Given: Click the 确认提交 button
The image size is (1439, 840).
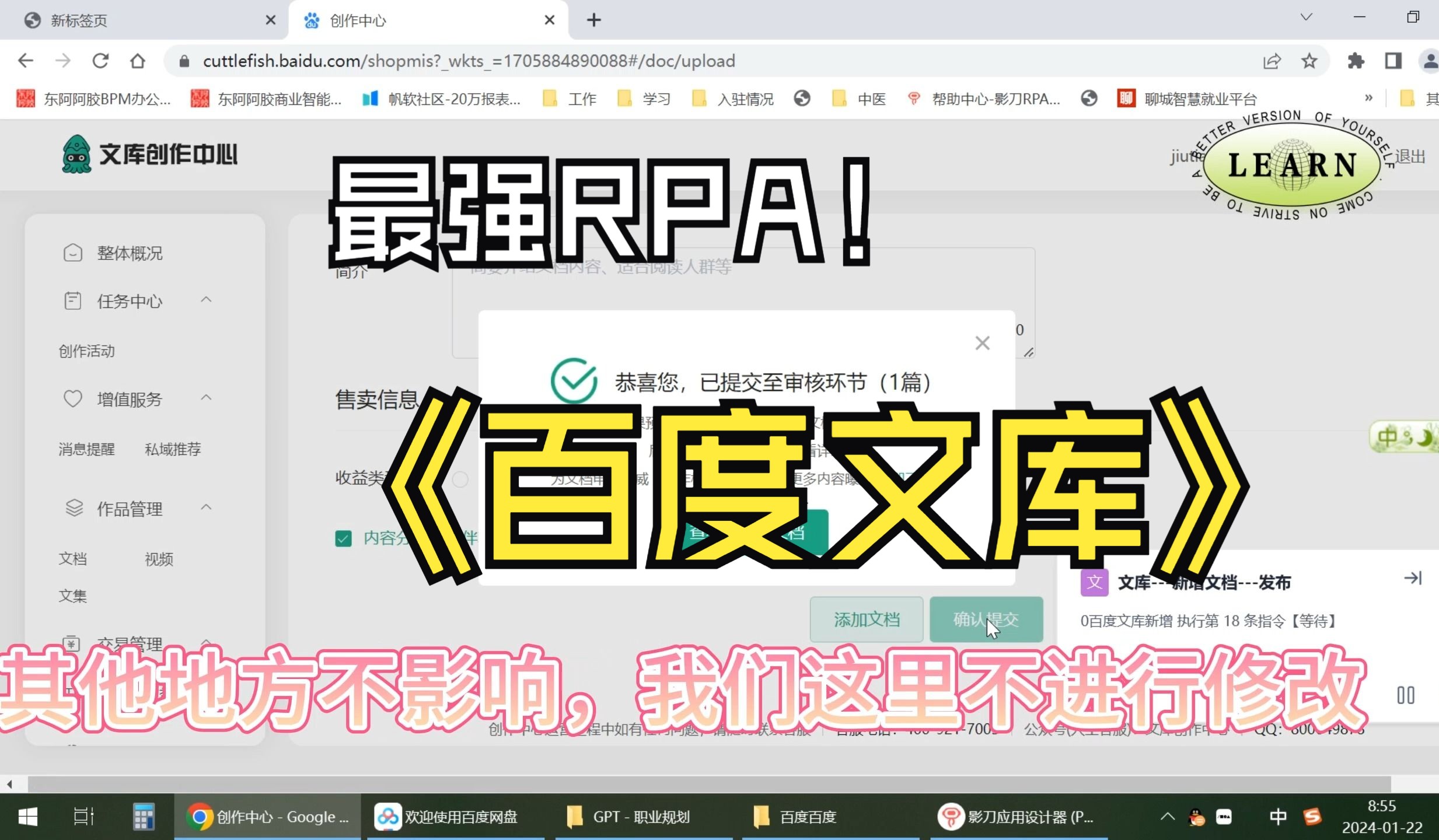Looking at the screenshot, I should pyautogui.click(x=986, y=619).
